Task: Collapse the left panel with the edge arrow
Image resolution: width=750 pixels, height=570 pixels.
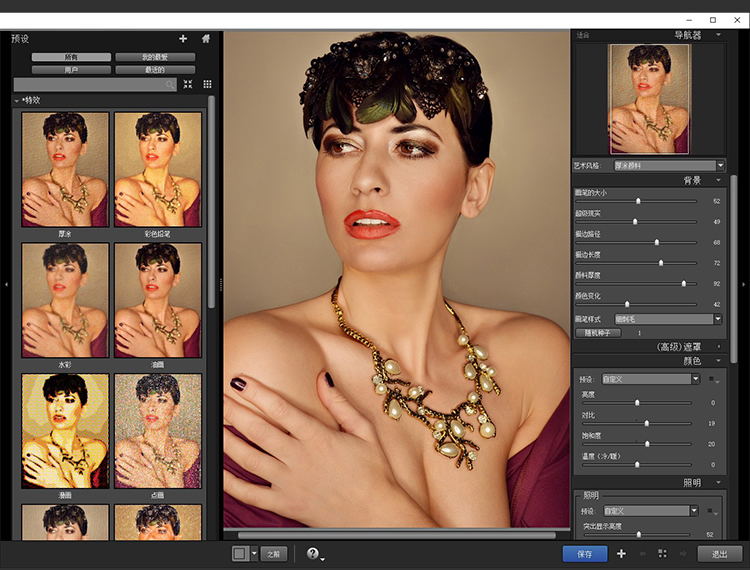Action: tap(6, 285)
